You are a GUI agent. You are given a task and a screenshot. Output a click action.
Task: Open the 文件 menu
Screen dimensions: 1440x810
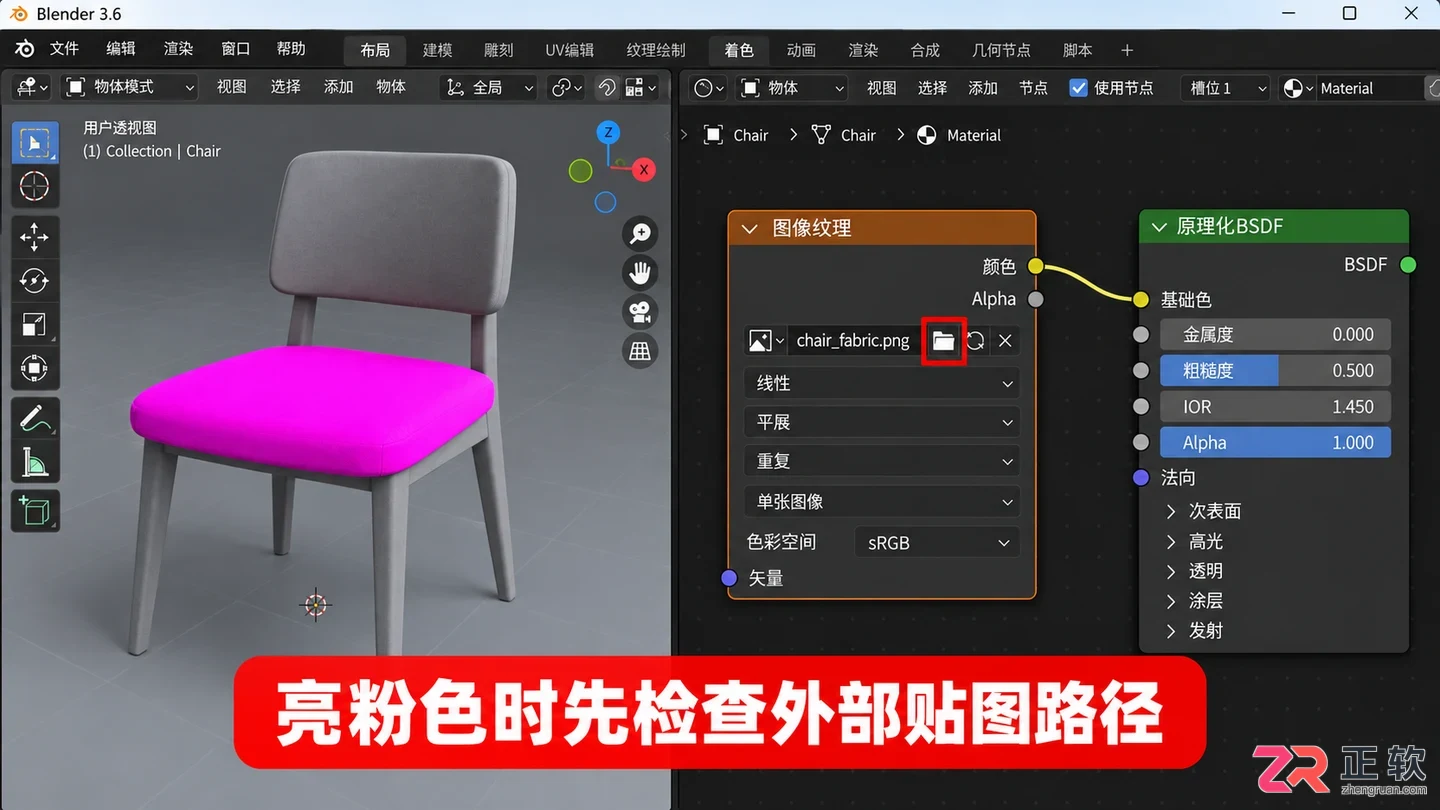(64, 49)
